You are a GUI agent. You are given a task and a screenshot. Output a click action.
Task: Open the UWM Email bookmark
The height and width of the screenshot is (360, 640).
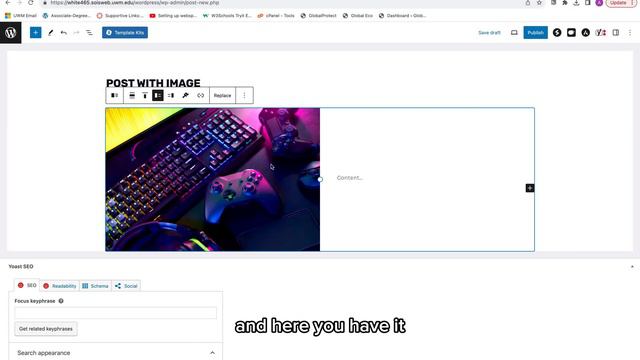21,16
